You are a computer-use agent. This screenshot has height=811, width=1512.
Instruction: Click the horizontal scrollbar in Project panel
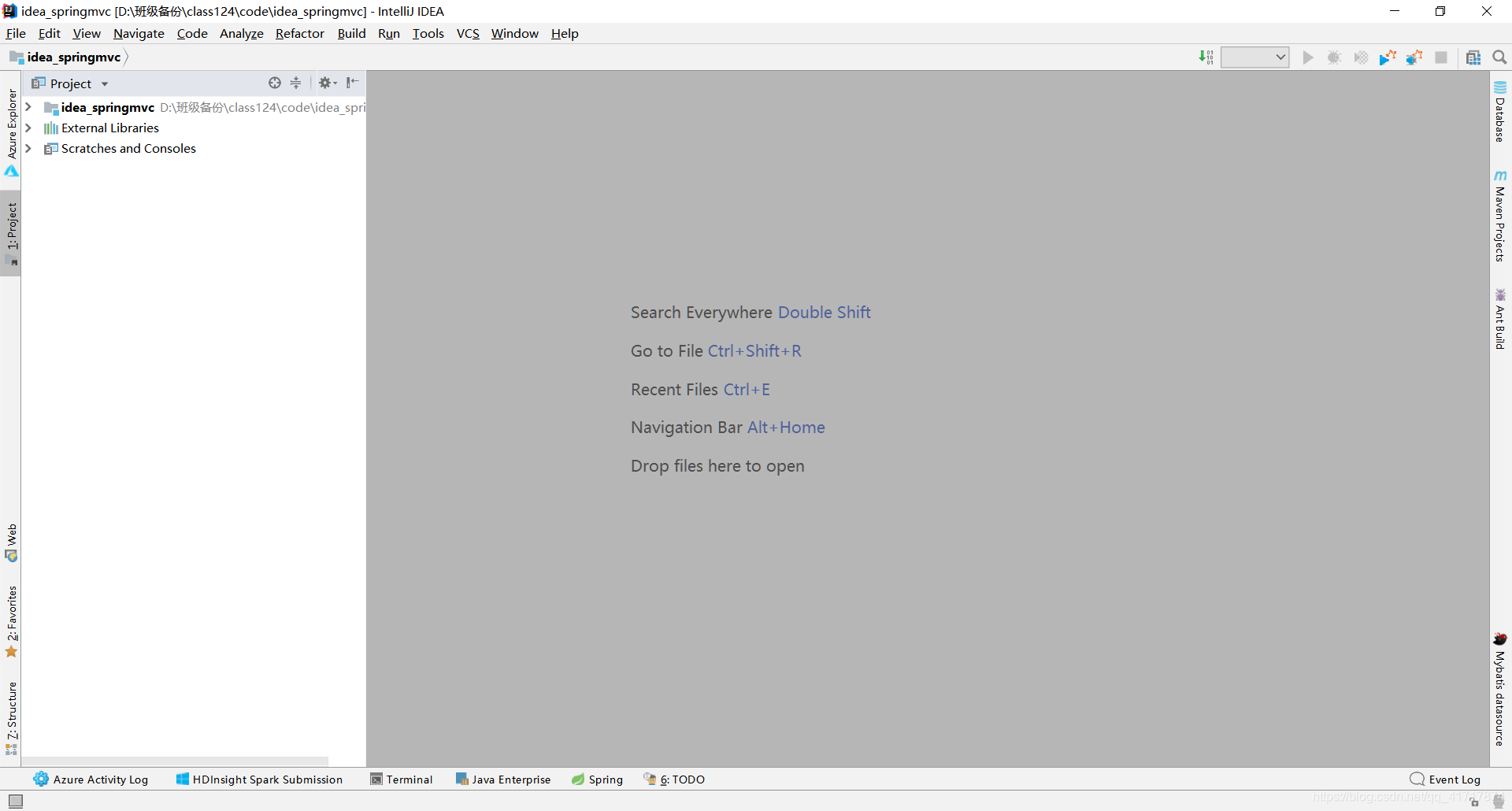click(x=175, y=761)
